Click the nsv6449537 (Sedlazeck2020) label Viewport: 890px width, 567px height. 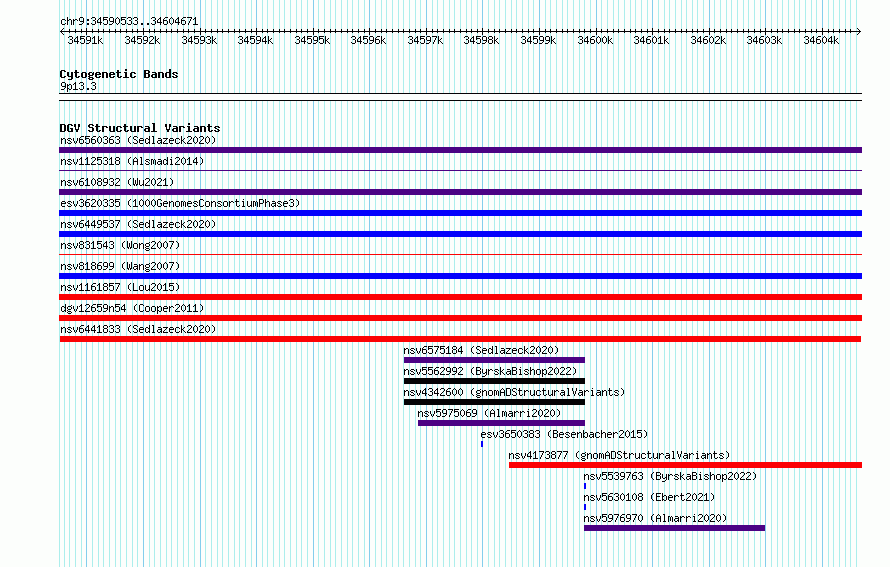tap(138, 224)
